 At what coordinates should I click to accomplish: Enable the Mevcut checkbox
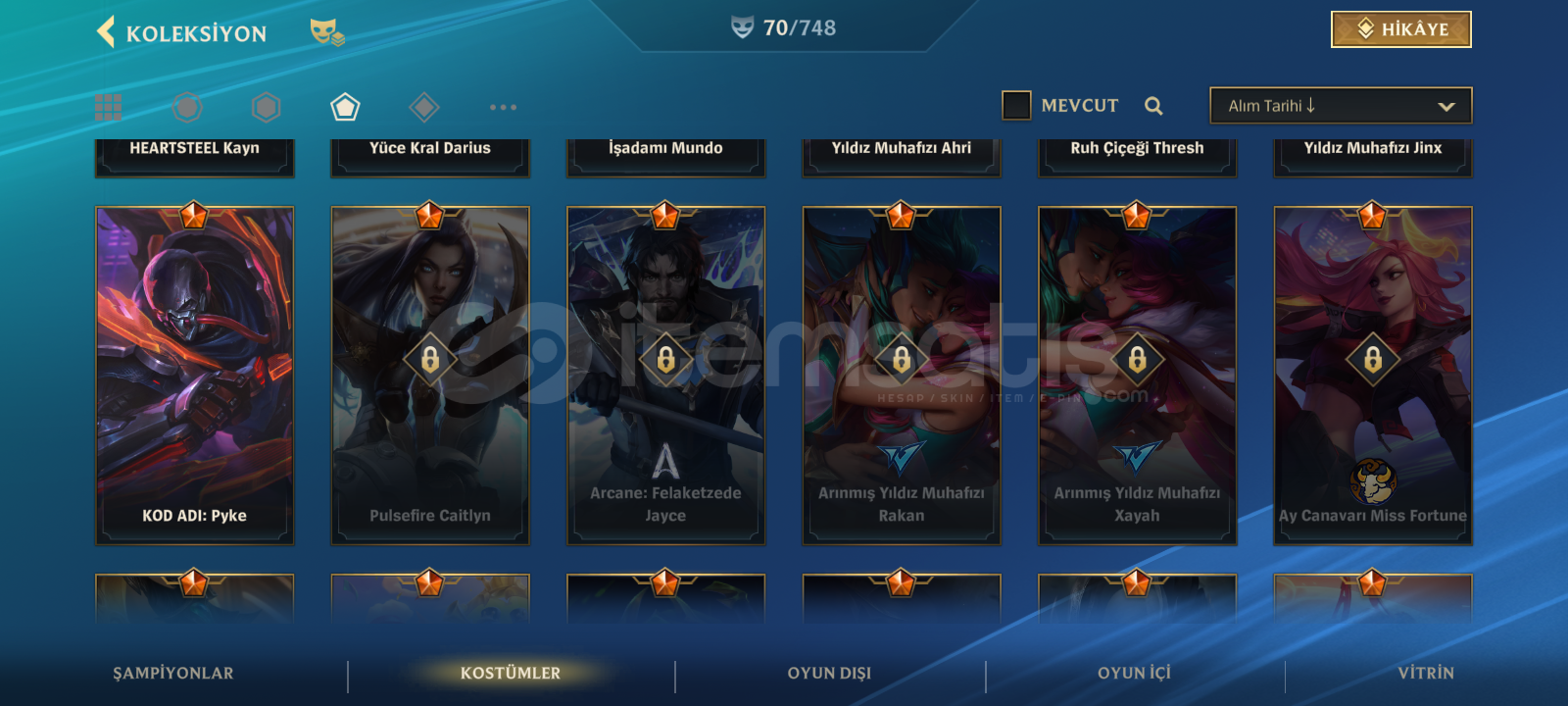[x=1016, y=105]
